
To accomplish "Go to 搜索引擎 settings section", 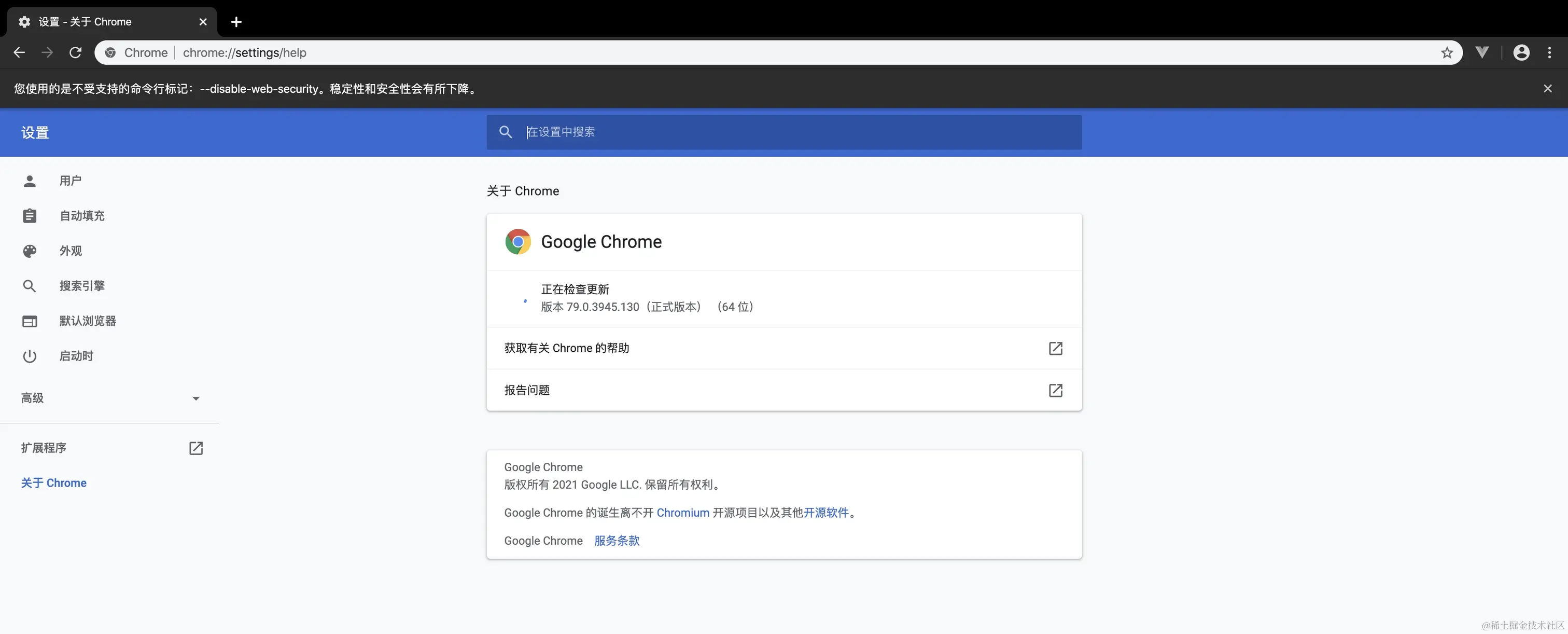I will point(81,286).
